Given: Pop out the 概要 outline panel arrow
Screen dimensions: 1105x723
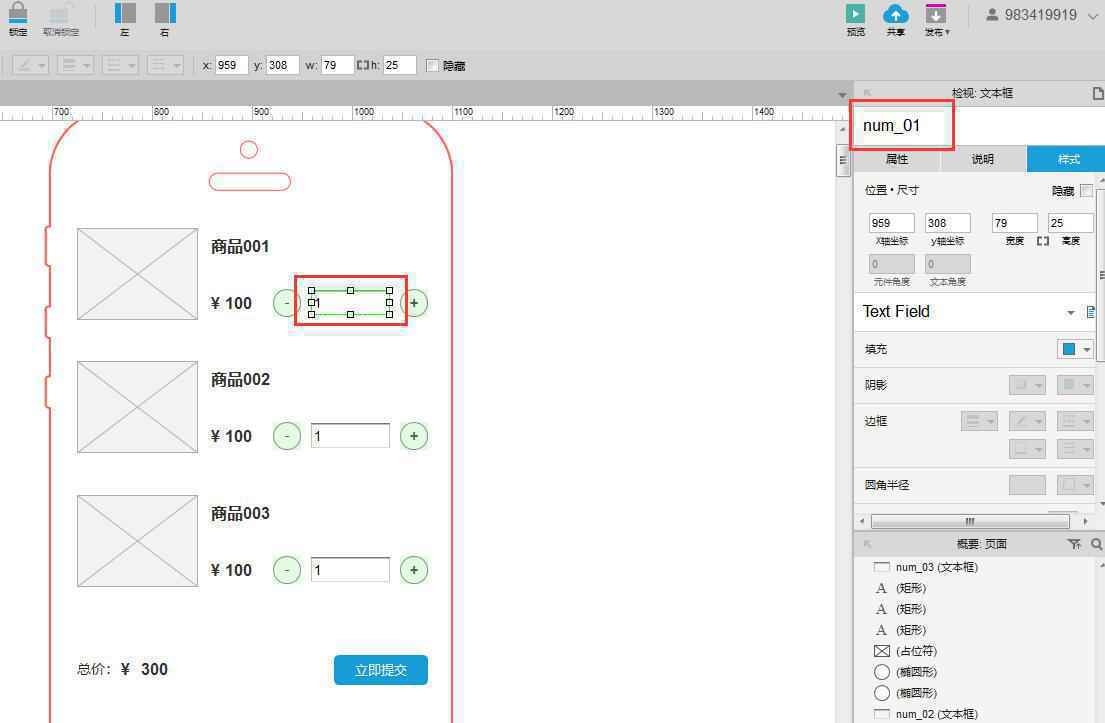Looking at the screenshot, I should [x=868, y=544].
